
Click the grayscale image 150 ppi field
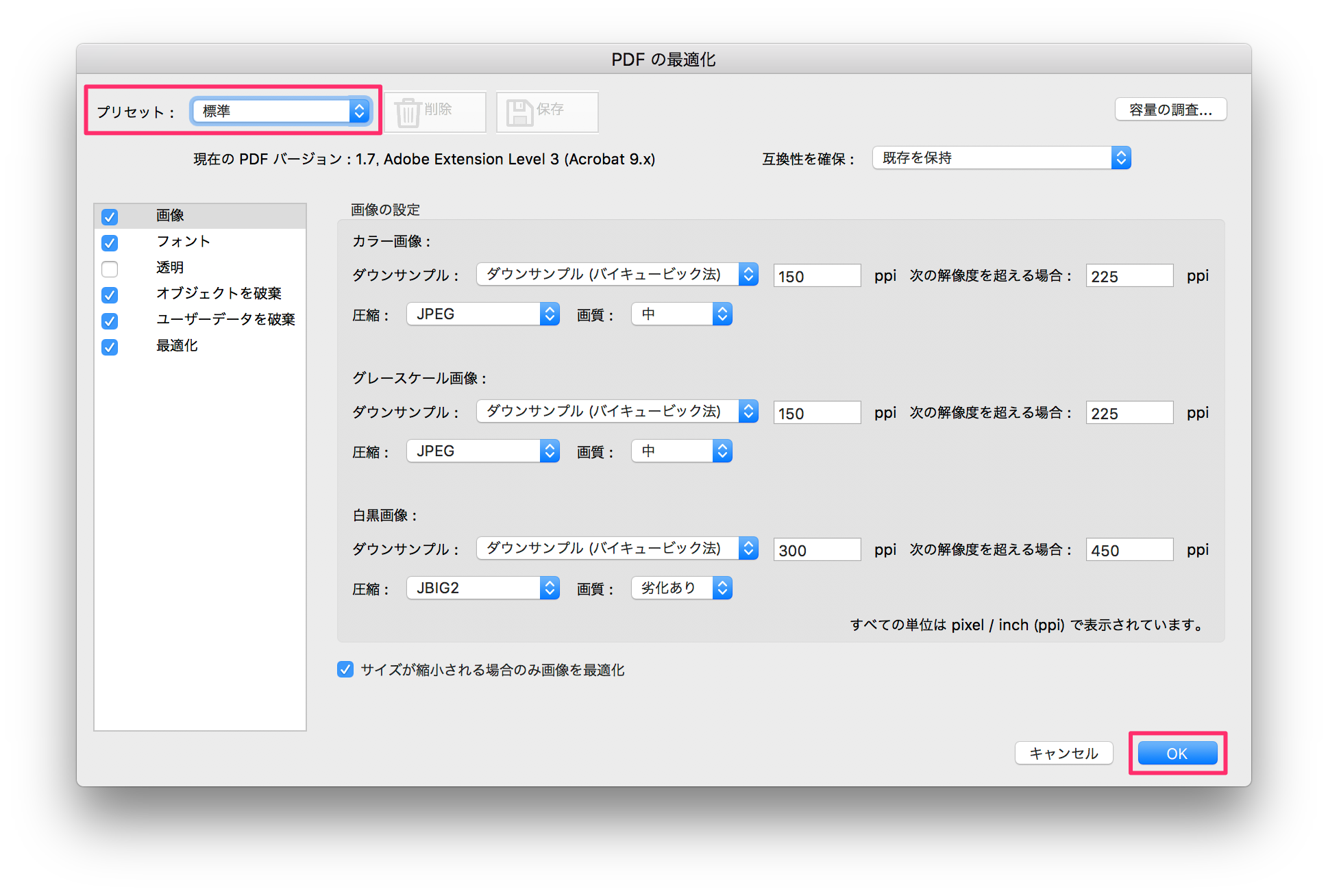(817, 413)
